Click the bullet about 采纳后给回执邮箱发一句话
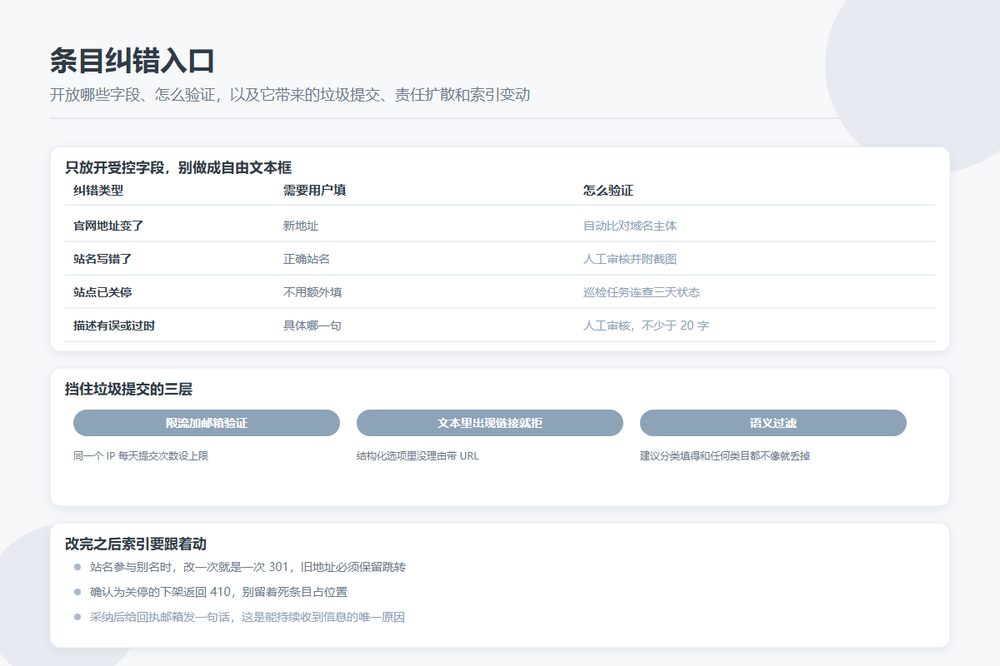Image resolution: width=1000 pixels, height=666 pixels. click(247, 617)
